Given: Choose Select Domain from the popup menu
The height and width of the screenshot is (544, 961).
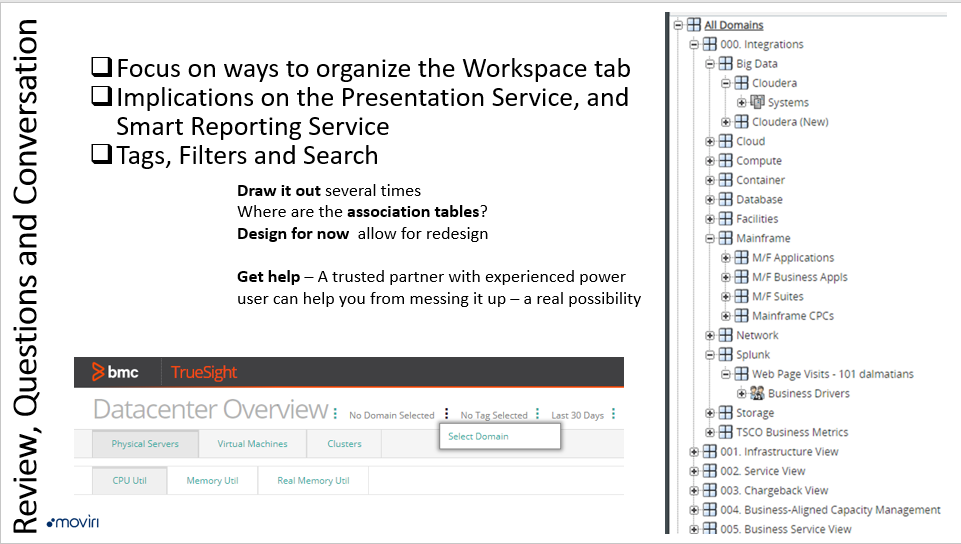Looking at the screenshot, I should [x=479, y=436].
